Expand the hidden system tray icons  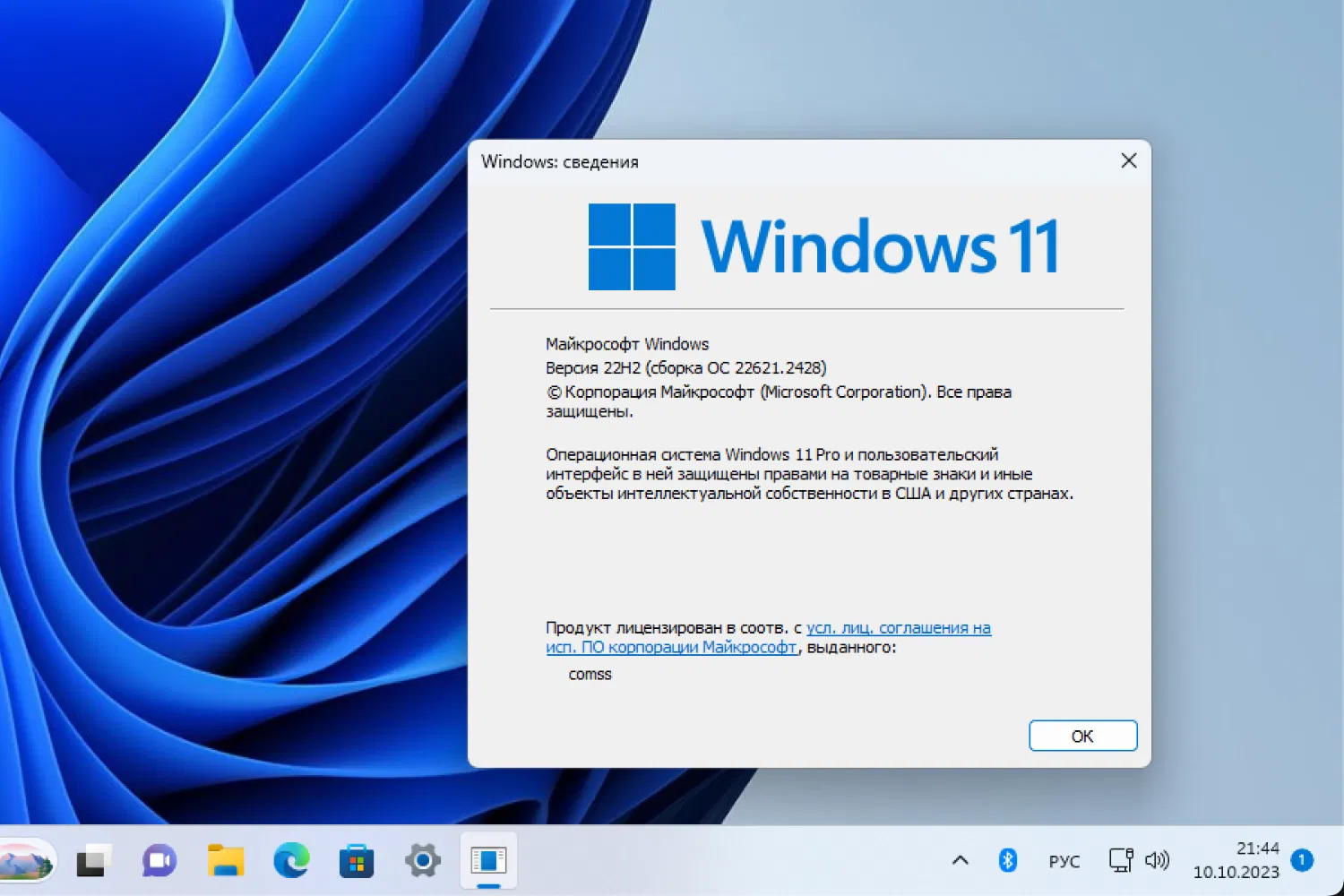tap(961, 860)
